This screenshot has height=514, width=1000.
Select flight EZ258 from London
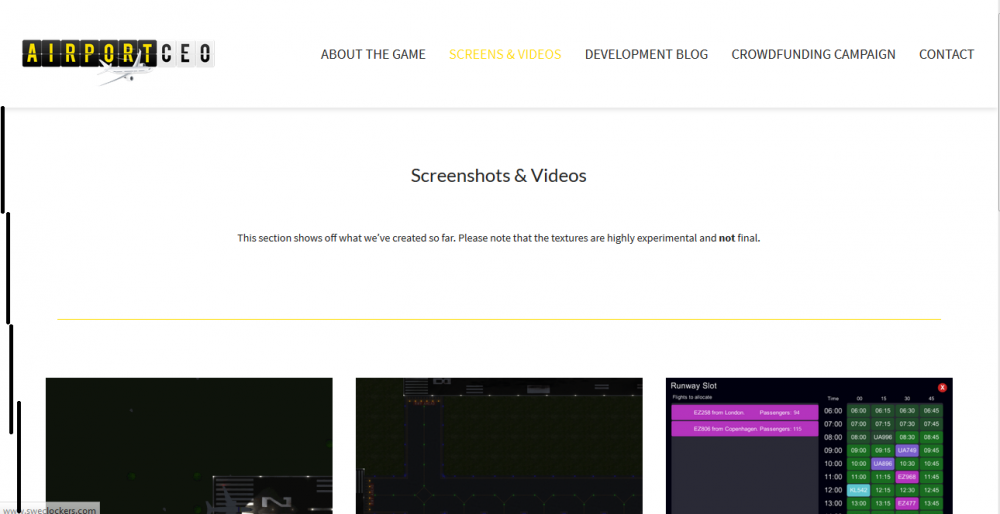point(745,412)
